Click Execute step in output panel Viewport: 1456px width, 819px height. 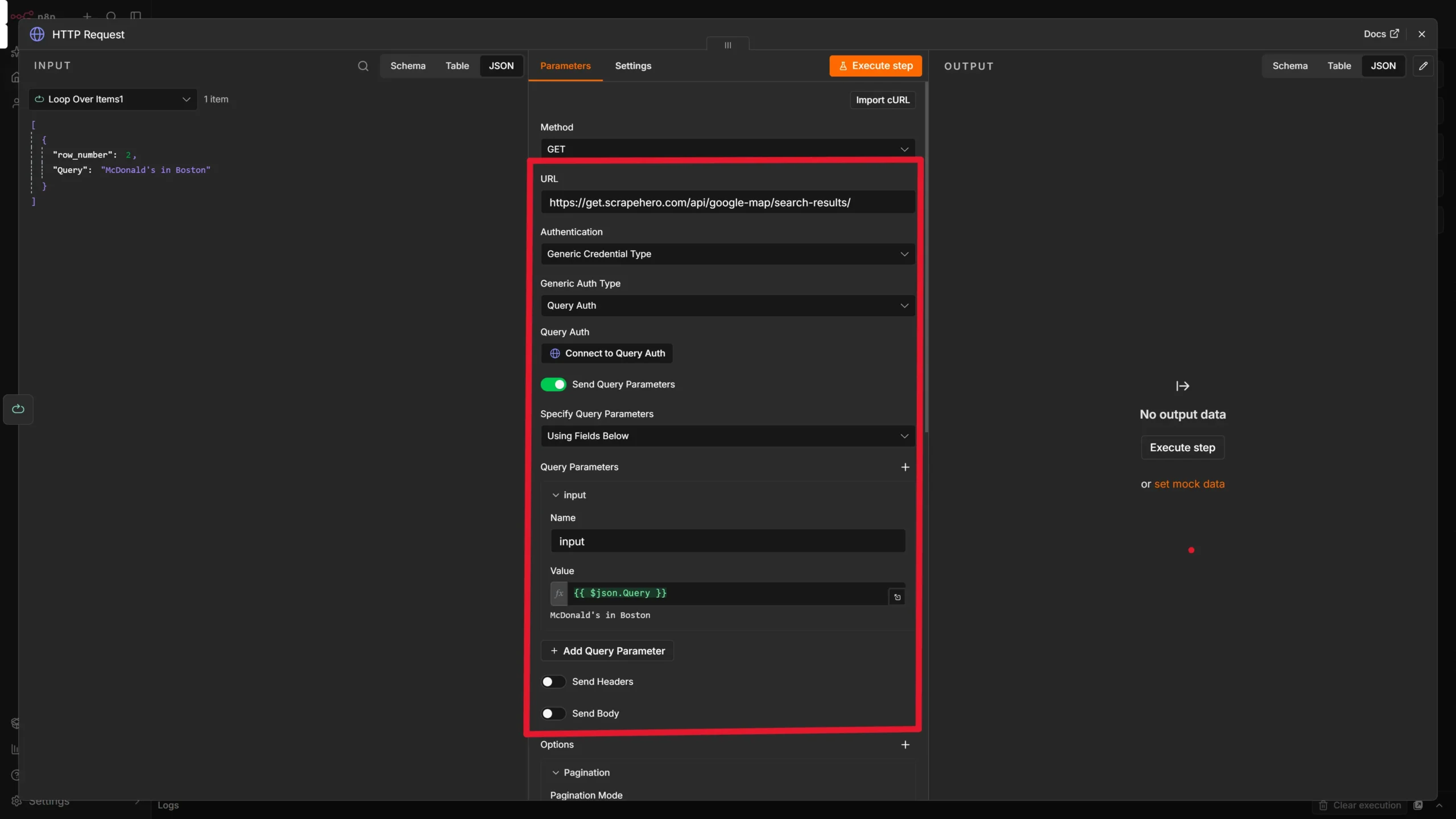(1182, 448)
